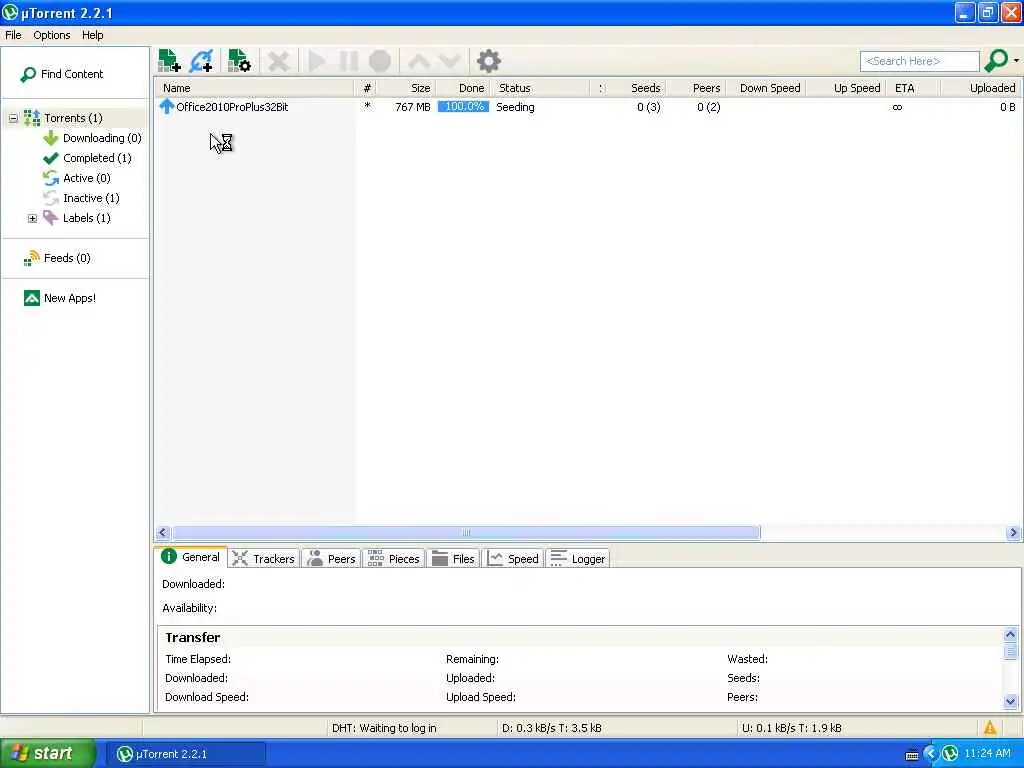This screenshot has width=1024, height=768.
Task: Click the green search magnifier icon
Action: 996,61
